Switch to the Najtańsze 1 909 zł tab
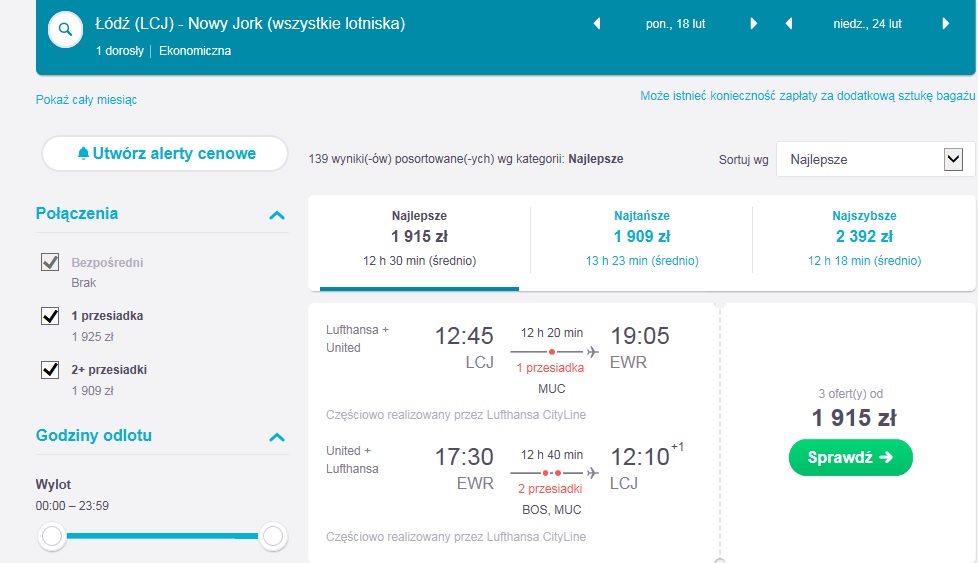978x563 pixels. [642, 242]
